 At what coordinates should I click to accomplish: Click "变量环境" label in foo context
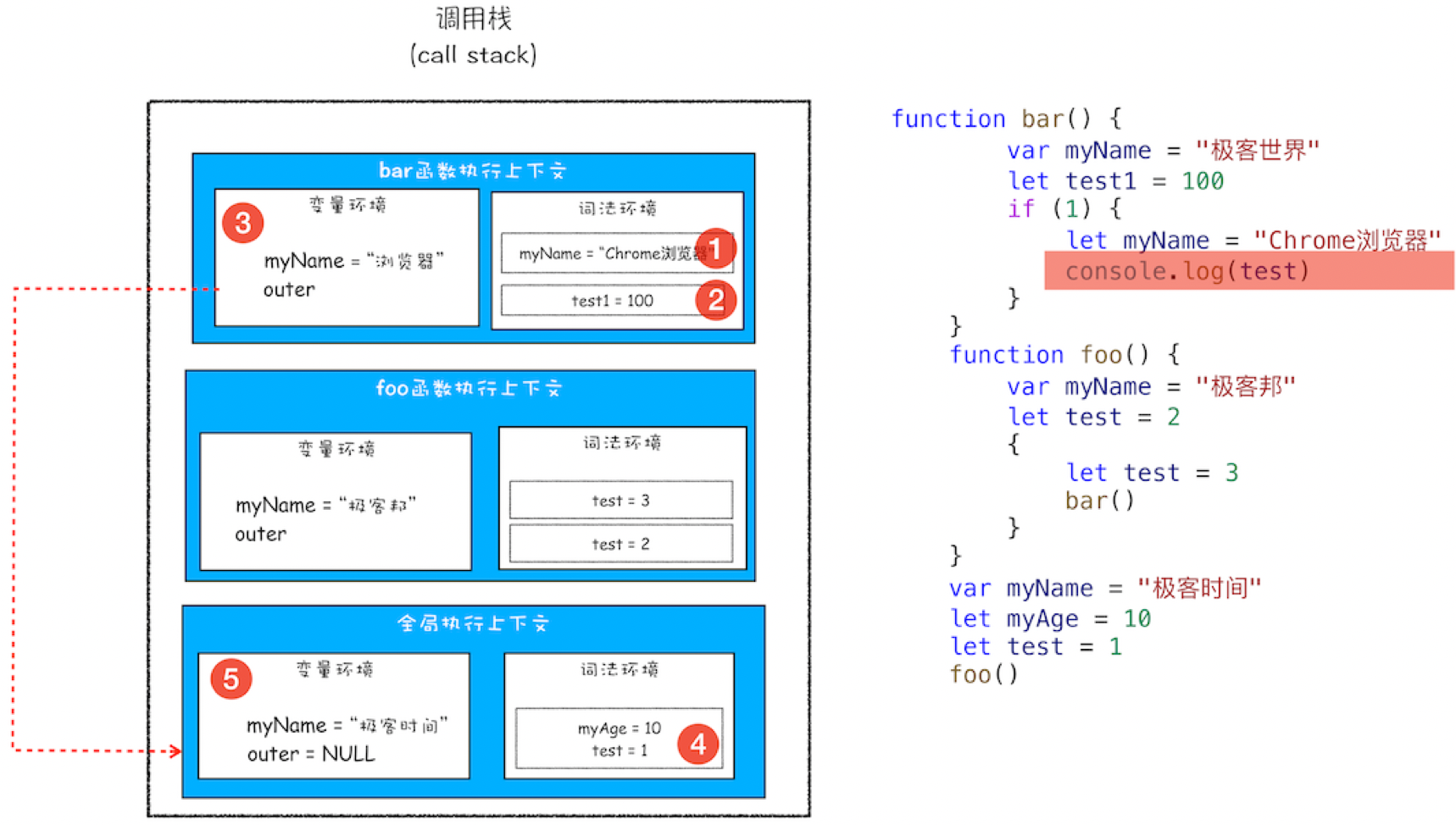336,448
